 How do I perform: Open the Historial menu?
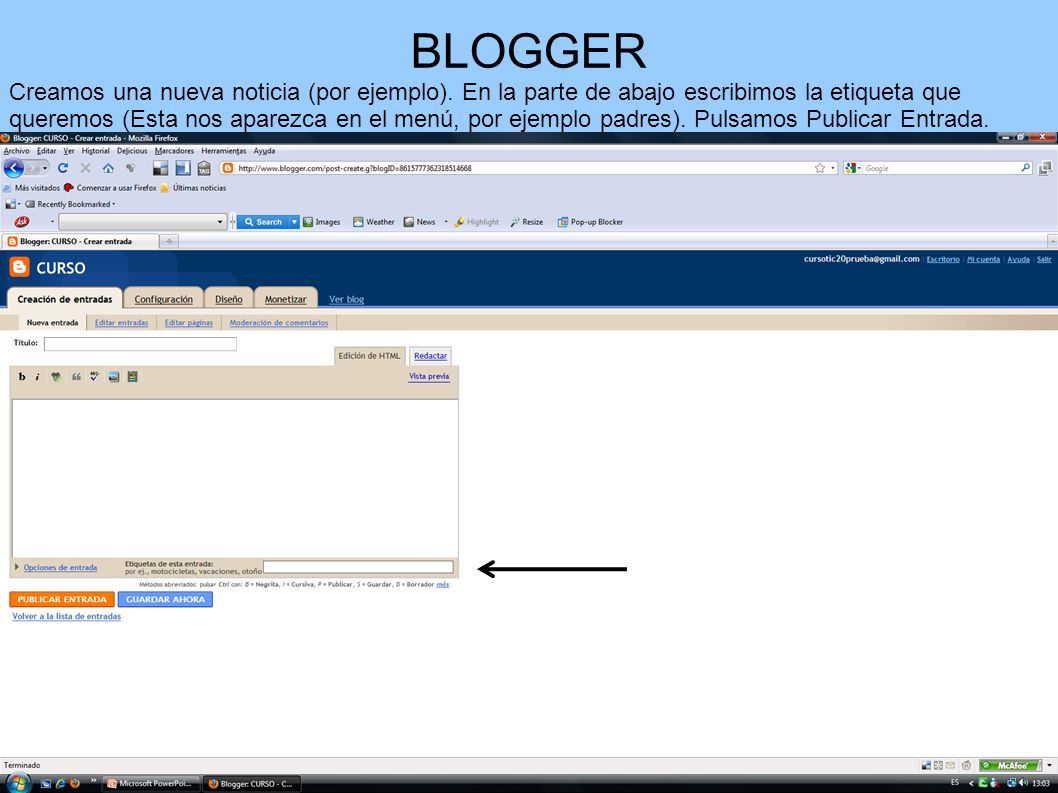coord(95,151)
